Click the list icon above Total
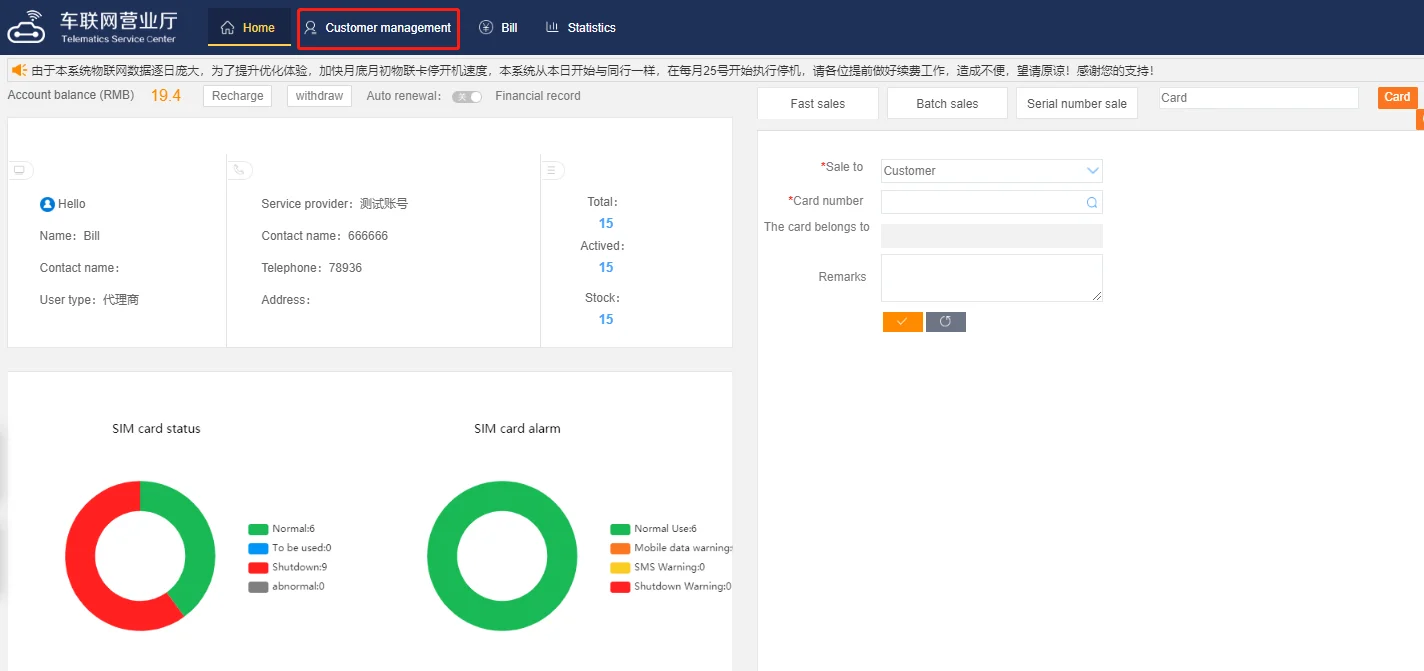1424x671 pixels. point(550,170)
